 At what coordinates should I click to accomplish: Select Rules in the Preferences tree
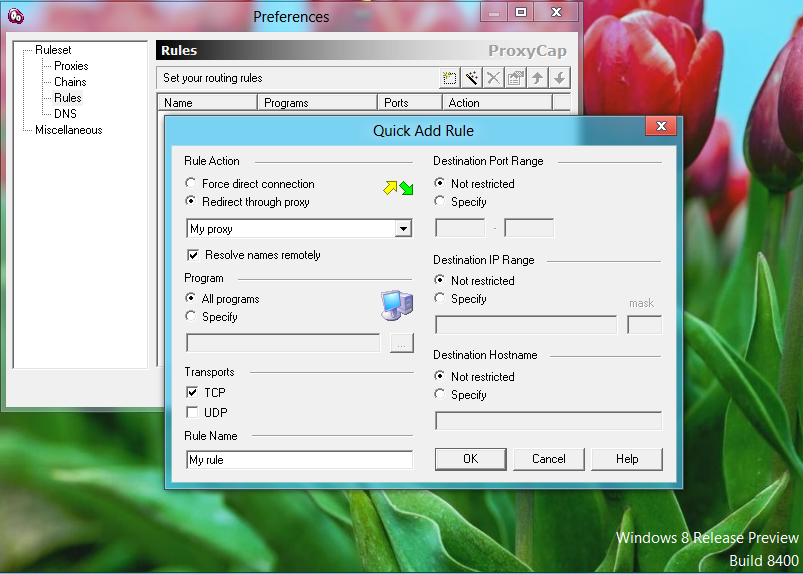68,97
